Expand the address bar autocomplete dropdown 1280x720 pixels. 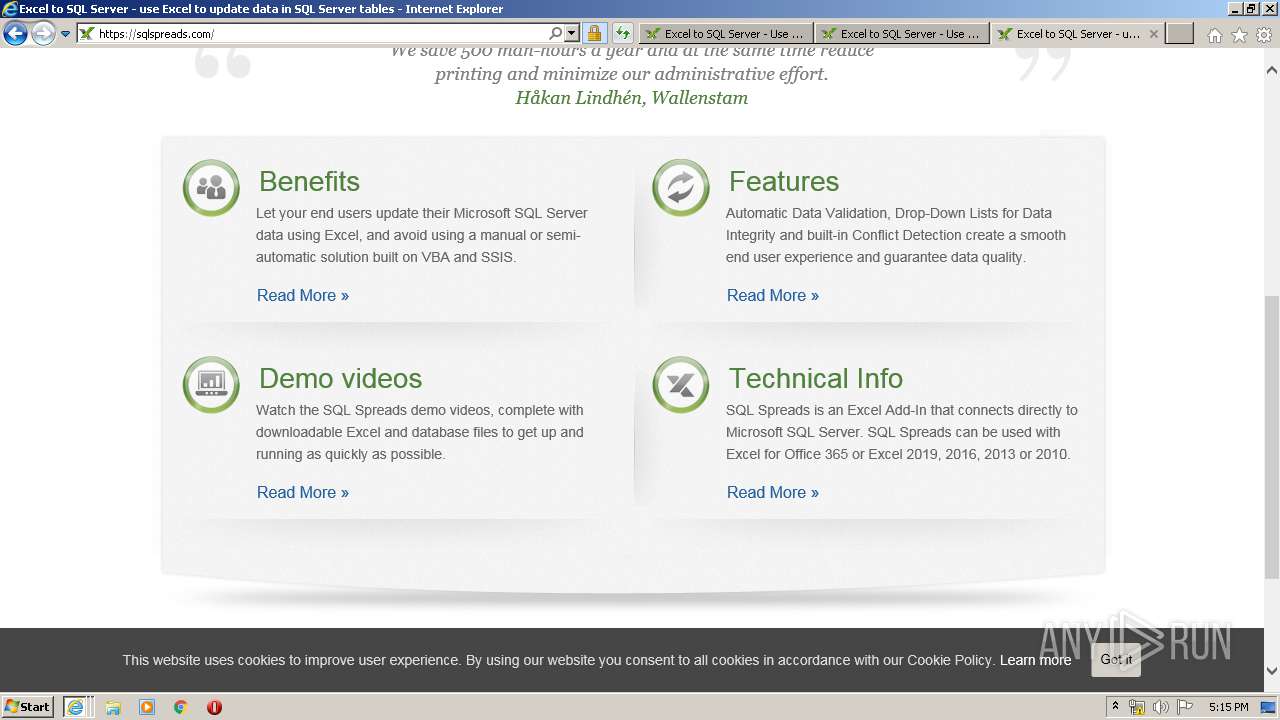coord(572,33)
